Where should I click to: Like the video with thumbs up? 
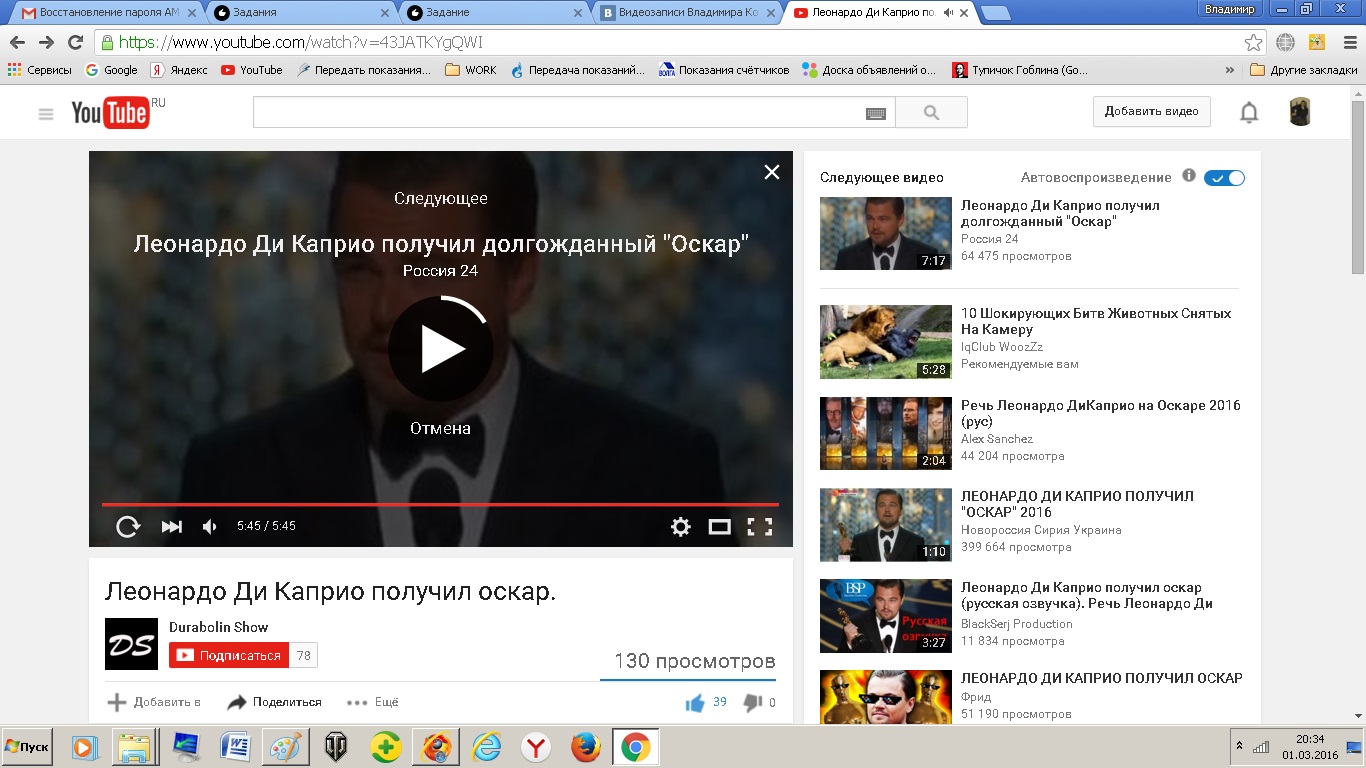695,703
